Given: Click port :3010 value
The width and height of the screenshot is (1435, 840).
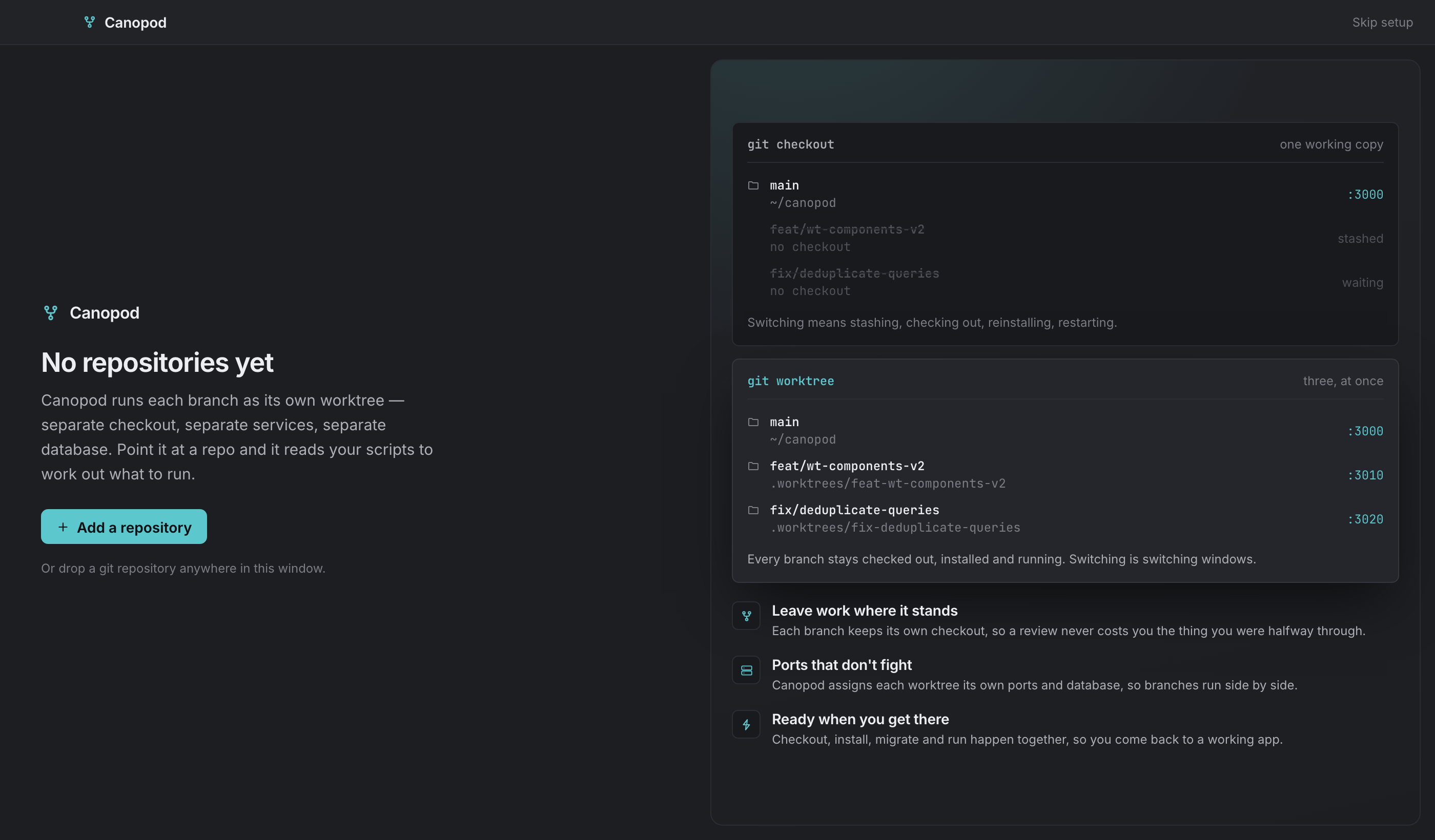Looking at the screenshot, I should pyautogui.click(x=1365, y=475).
